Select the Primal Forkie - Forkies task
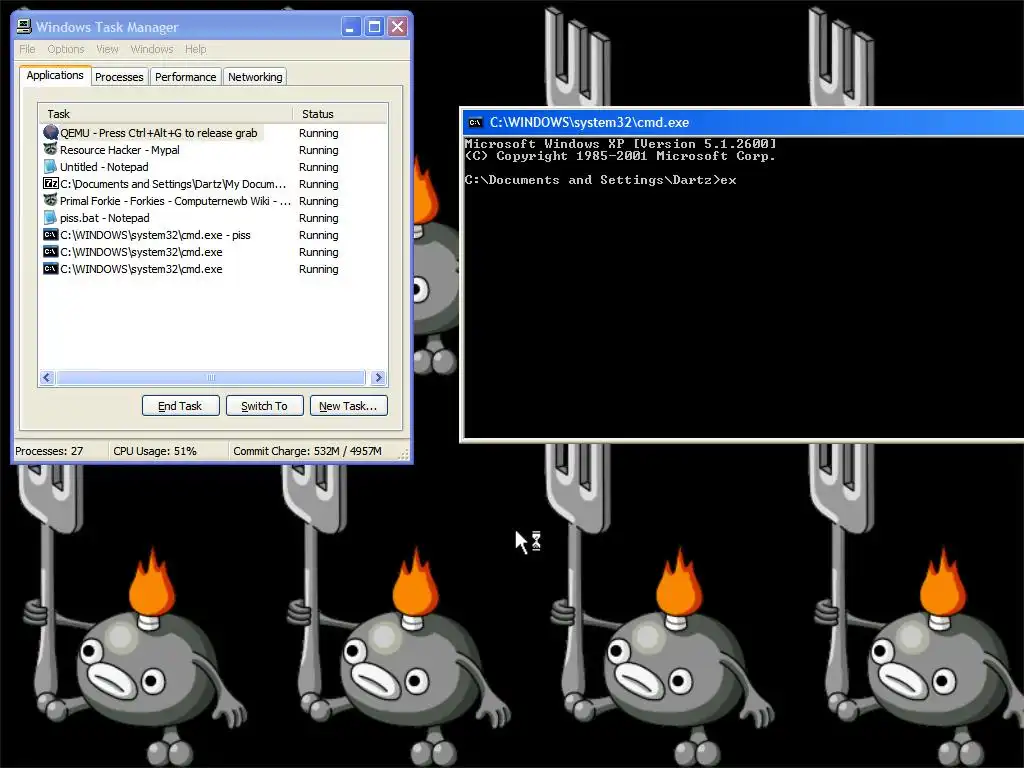The width and height of the screenshot is (1024, 768). (x=175, y=200)
